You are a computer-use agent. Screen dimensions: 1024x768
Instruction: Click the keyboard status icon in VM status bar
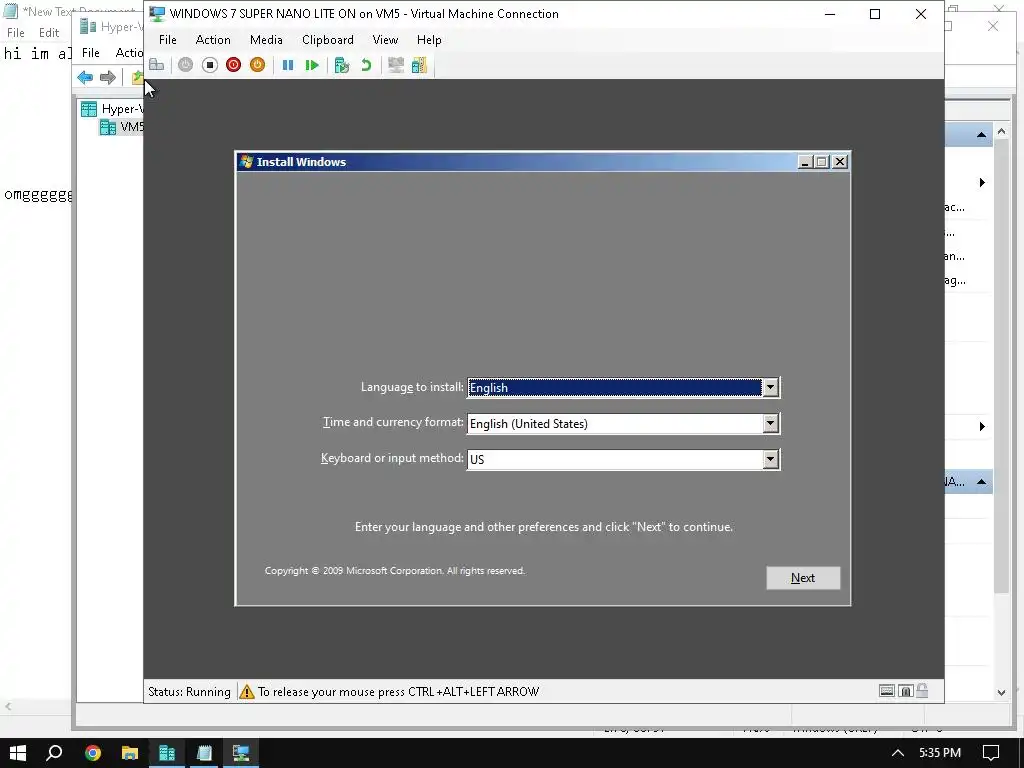pos(886,691)
